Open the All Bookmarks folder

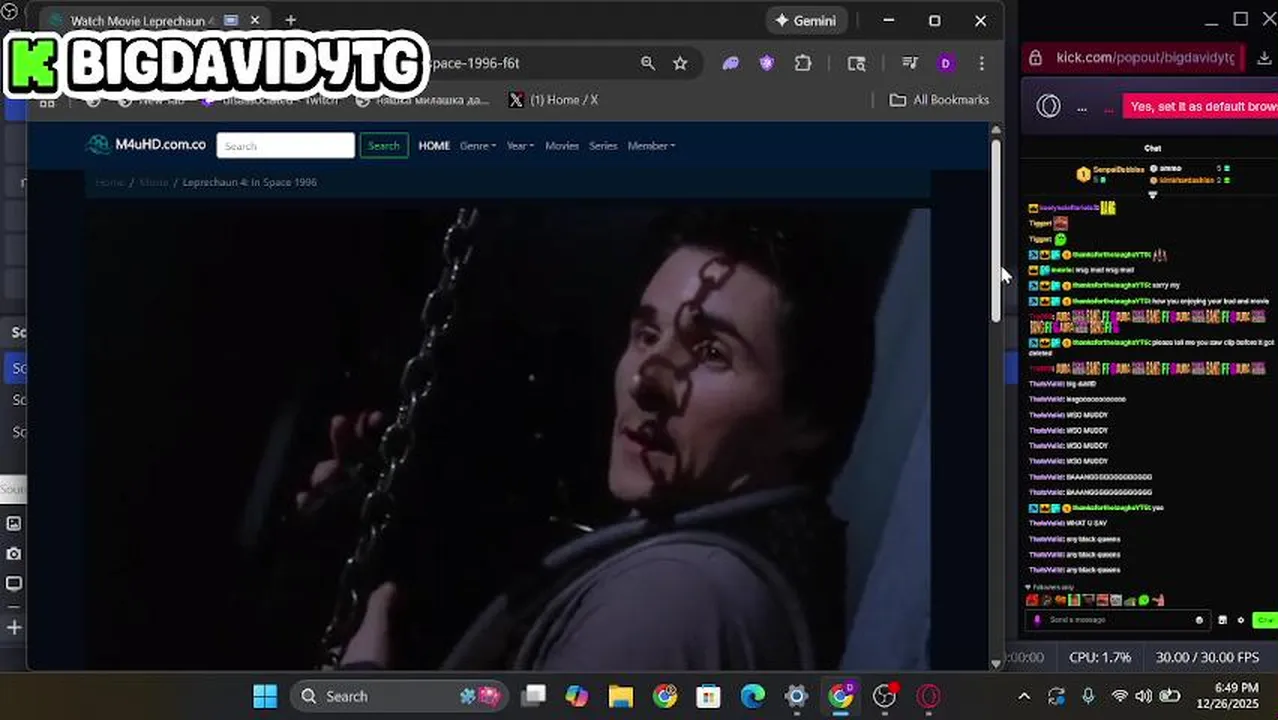[x=939, y=100]
